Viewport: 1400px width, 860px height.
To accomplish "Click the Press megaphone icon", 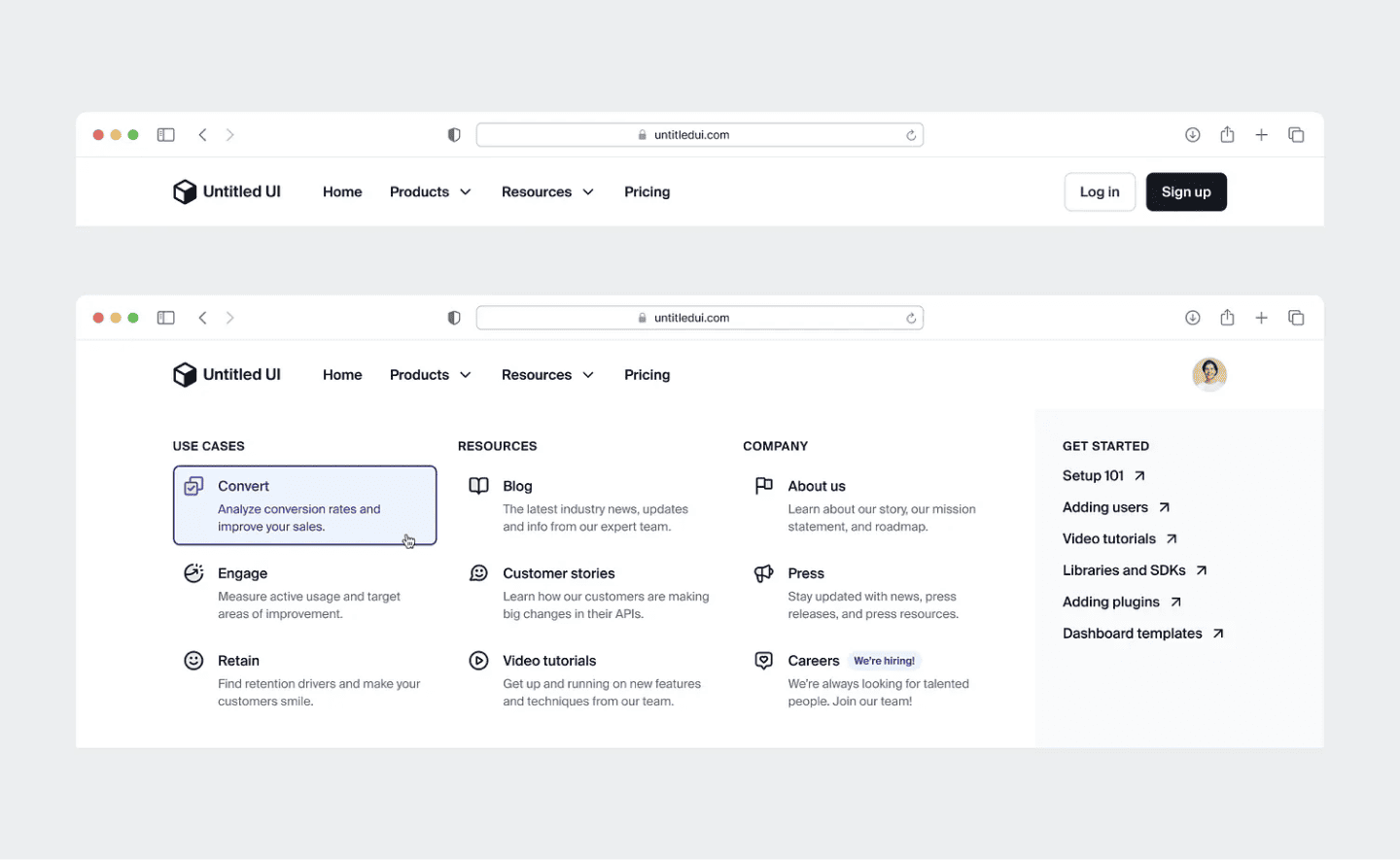I will click(764, 573).
